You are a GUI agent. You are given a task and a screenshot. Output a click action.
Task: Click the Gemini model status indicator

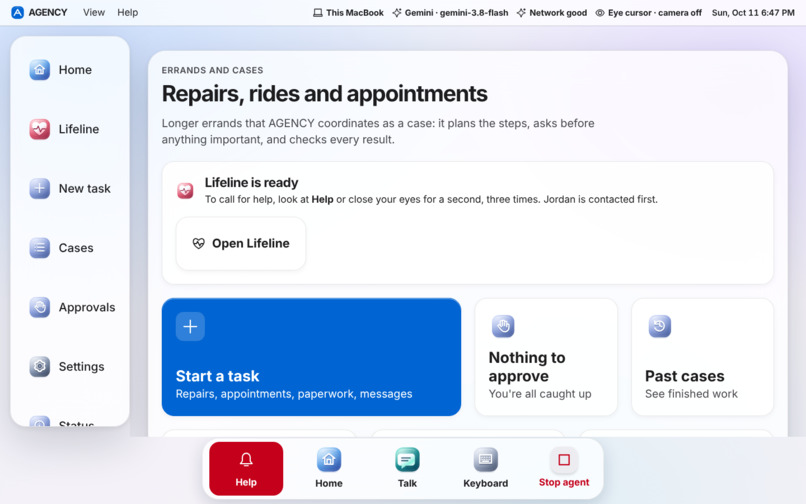450,12
